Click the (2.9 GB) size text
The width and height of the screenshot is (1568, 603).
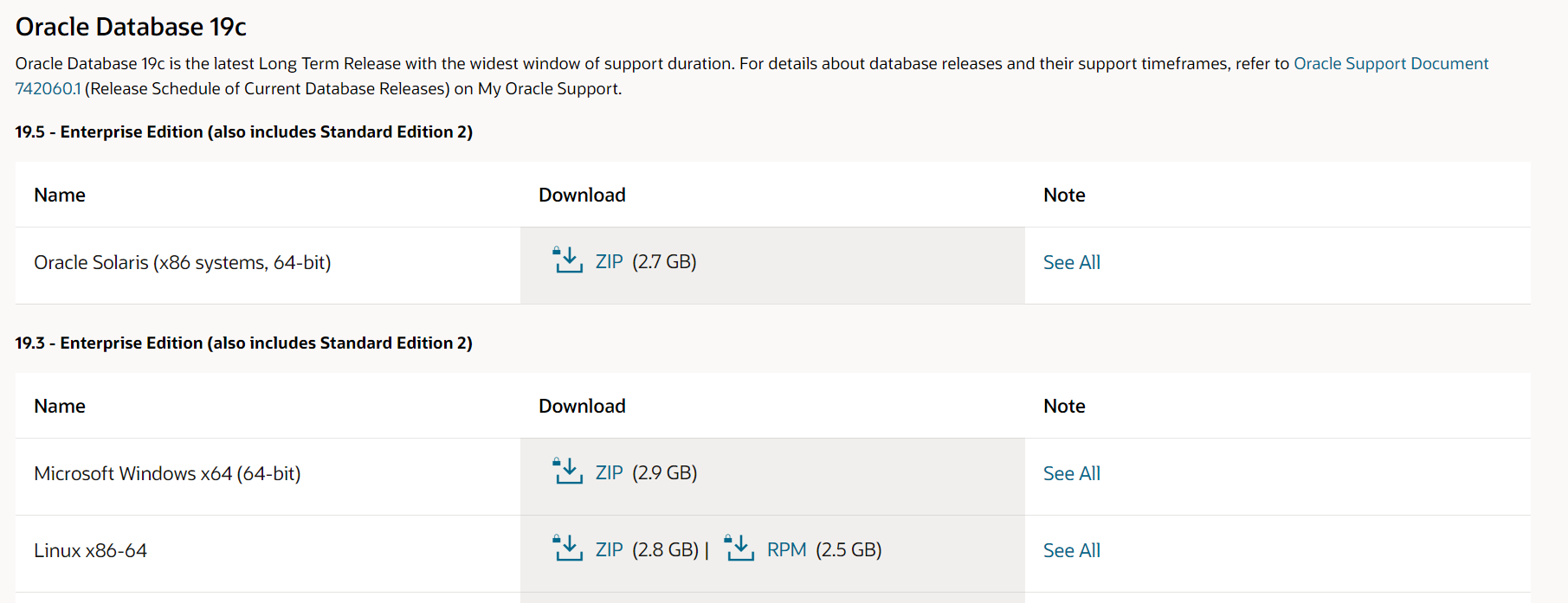664,472
